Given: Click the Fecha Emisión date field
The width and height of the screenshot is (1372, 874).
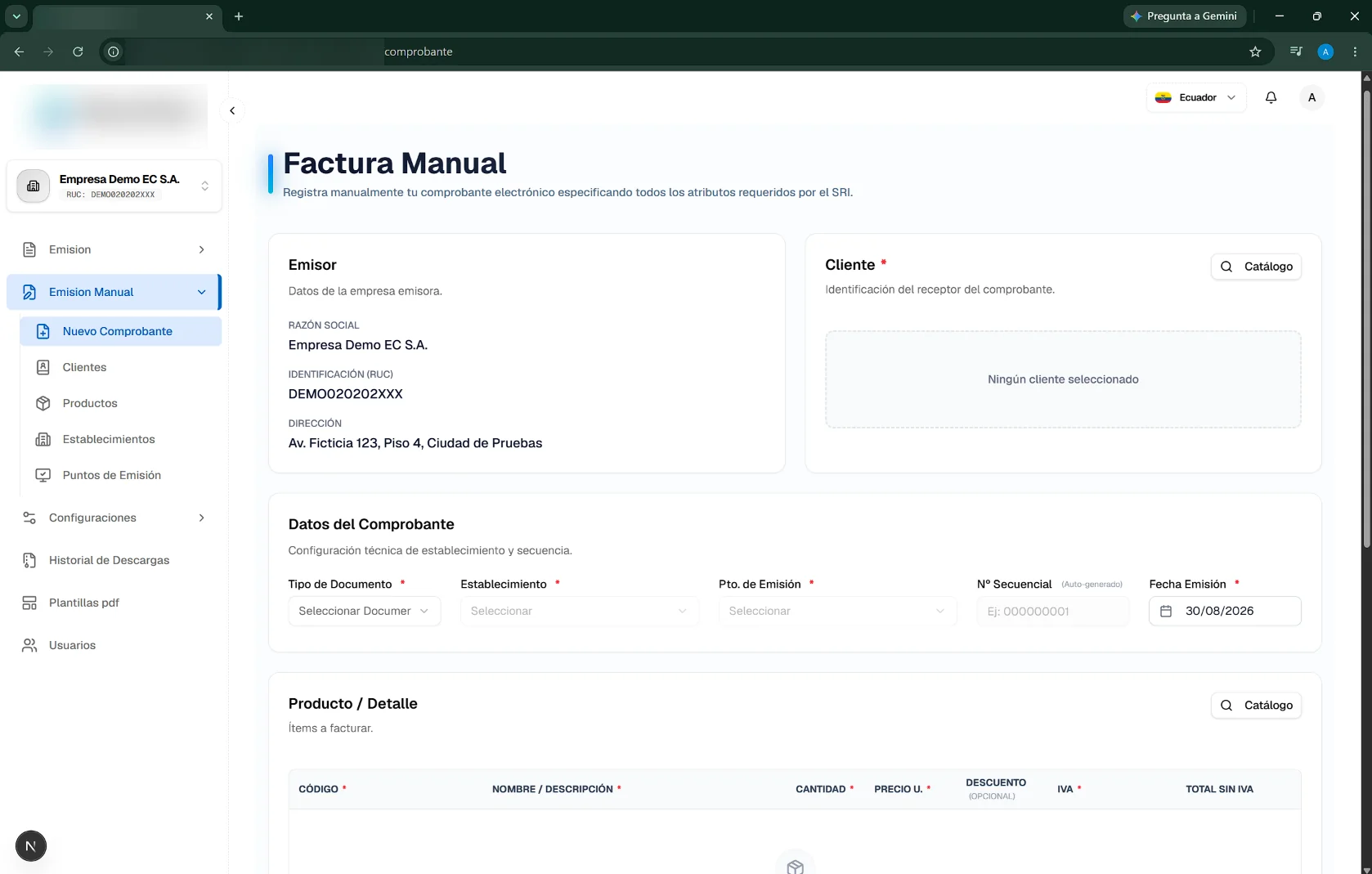Looking at the screenshot, I should point(1225,611).
